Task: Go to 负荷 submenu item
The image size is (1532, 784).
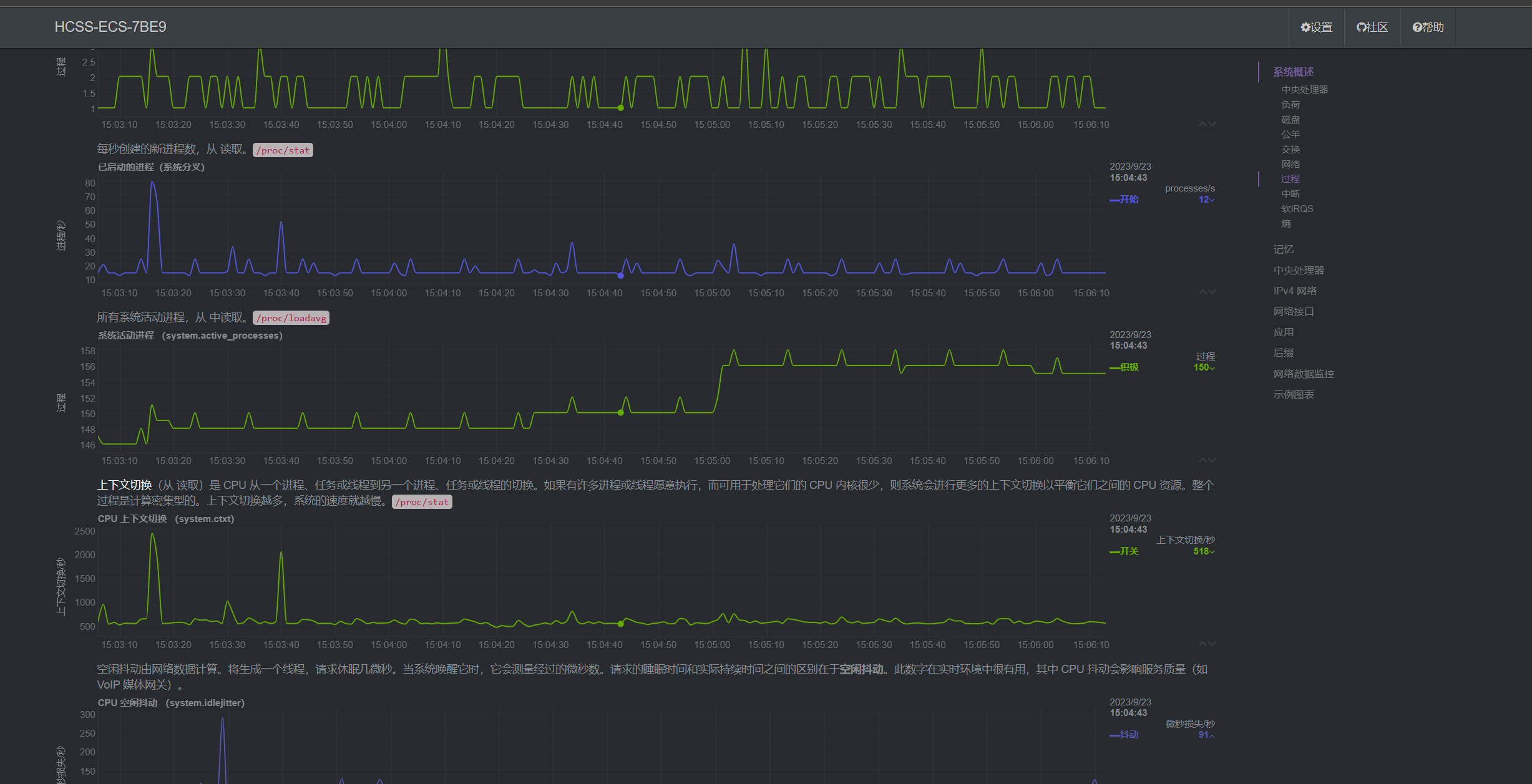Action: click(x=1290, y=105)
